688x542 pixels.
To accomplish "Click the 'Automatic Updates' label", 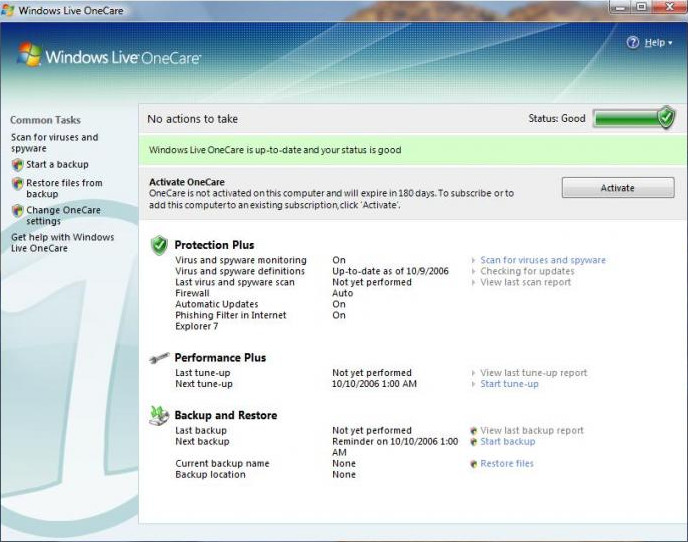I will pyautogui.click(x=217, y=304).
